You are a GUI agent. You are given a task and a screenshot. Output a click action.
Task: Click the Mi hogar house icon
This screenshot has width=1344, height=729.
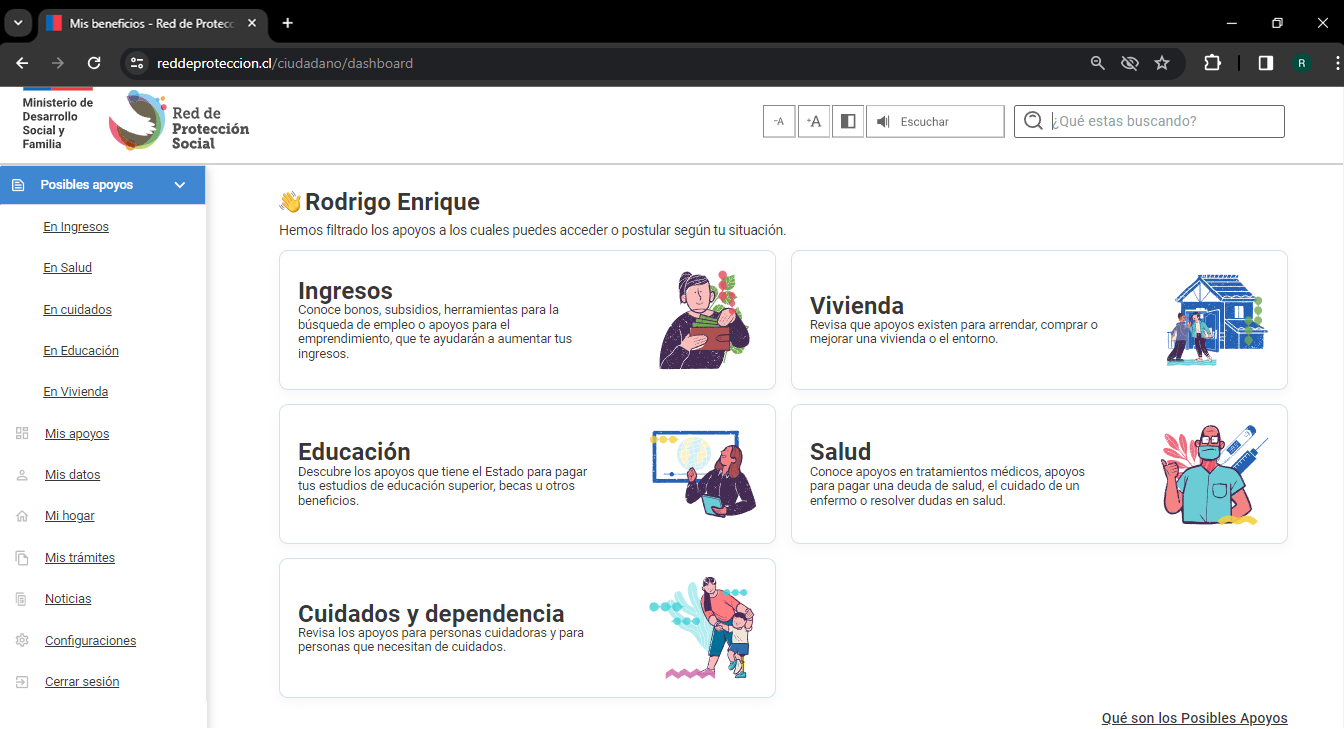pyautogui.click(x=22, y=517)
